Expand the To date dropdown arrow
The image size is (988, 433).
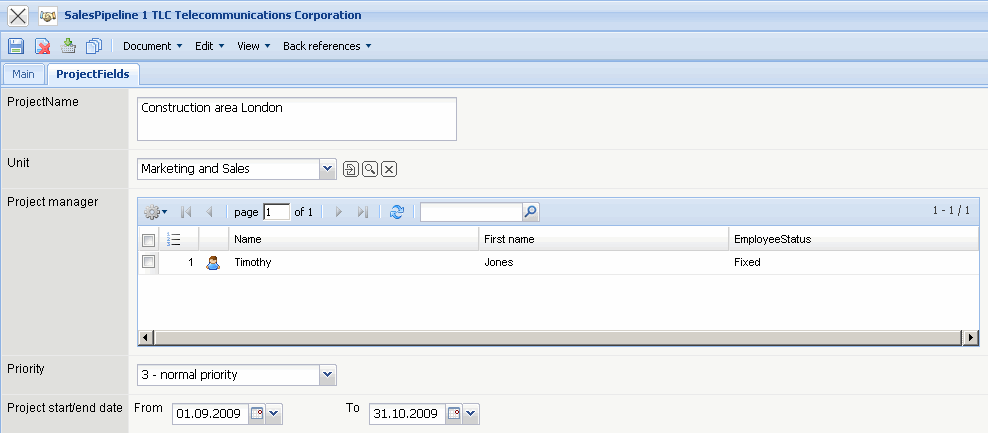pyautogui.click(x=471, y=414)
